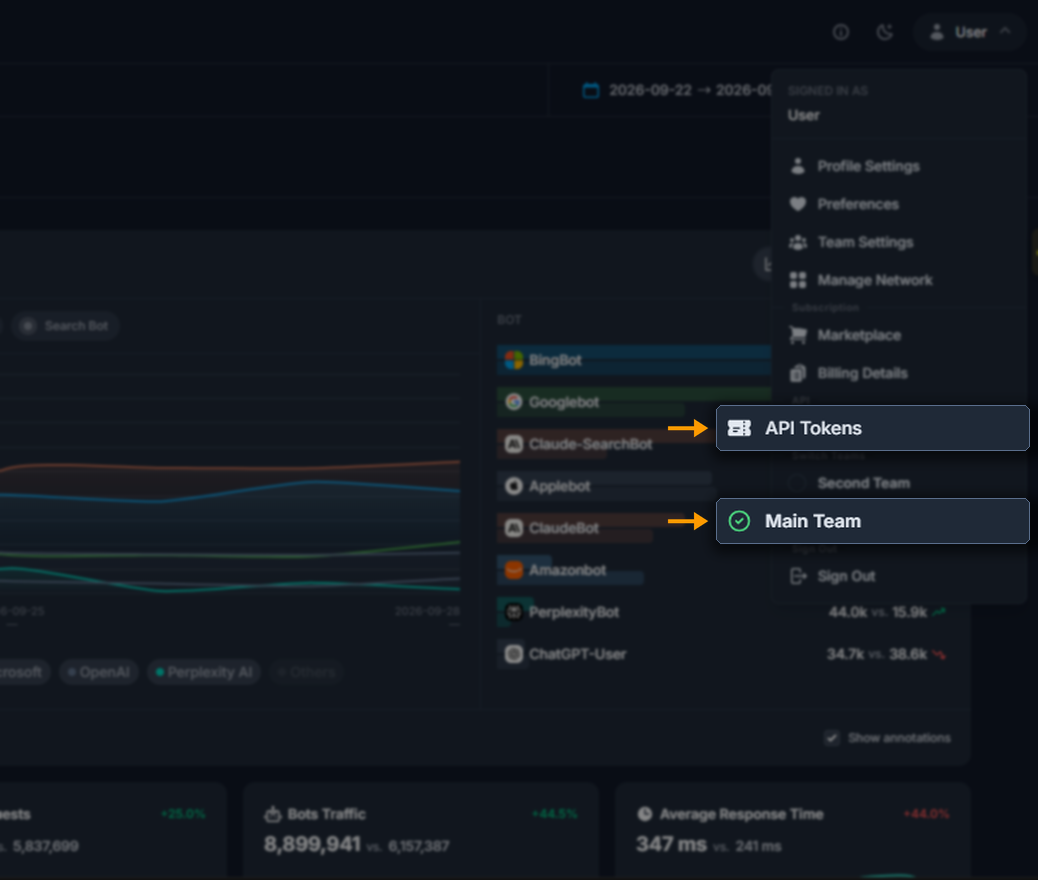
Task: Click the Average Response Time clock icon
Action: (644, 814)
